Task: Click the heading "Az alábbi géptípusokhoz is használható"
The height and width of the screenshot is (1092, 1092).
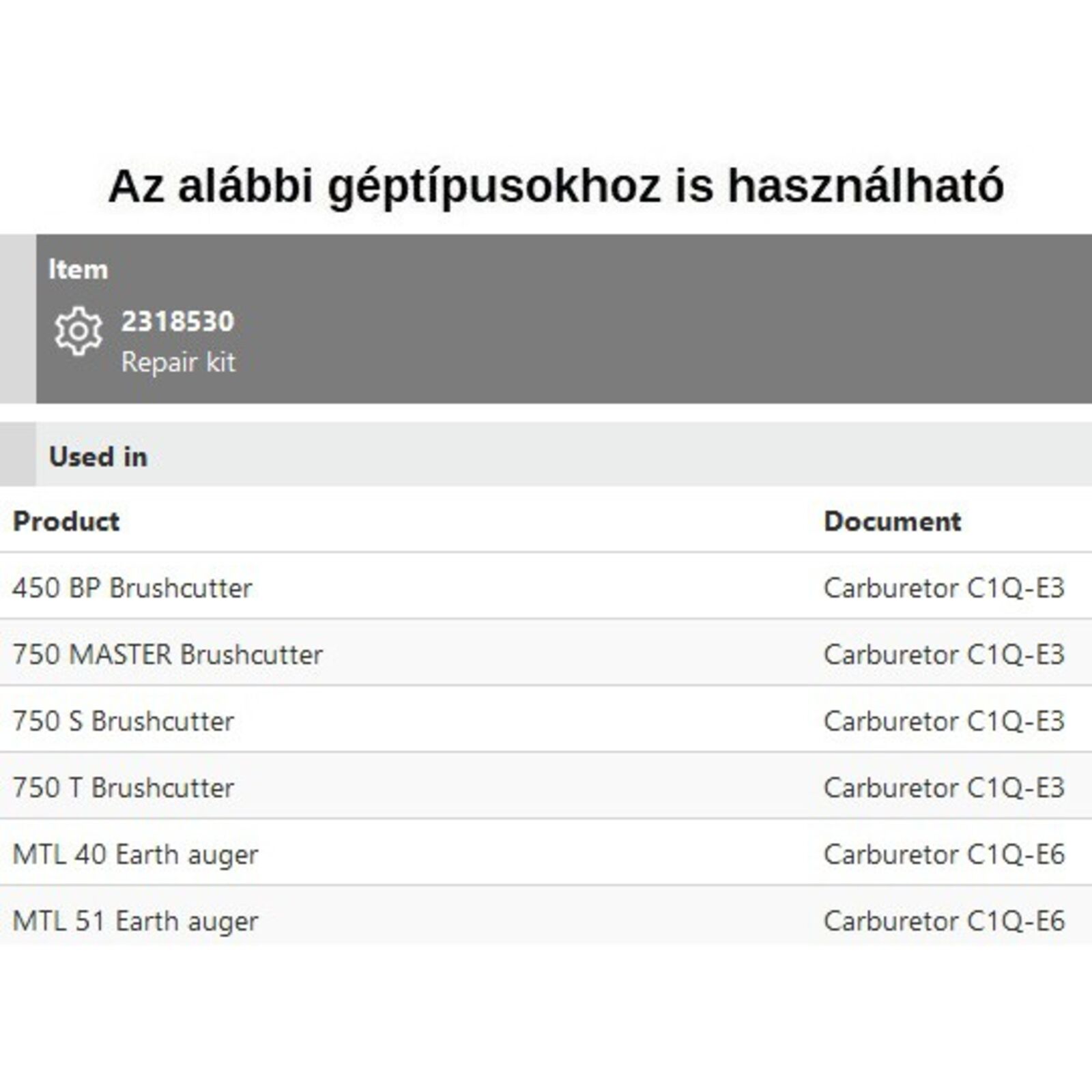Action: click(556, 186)
